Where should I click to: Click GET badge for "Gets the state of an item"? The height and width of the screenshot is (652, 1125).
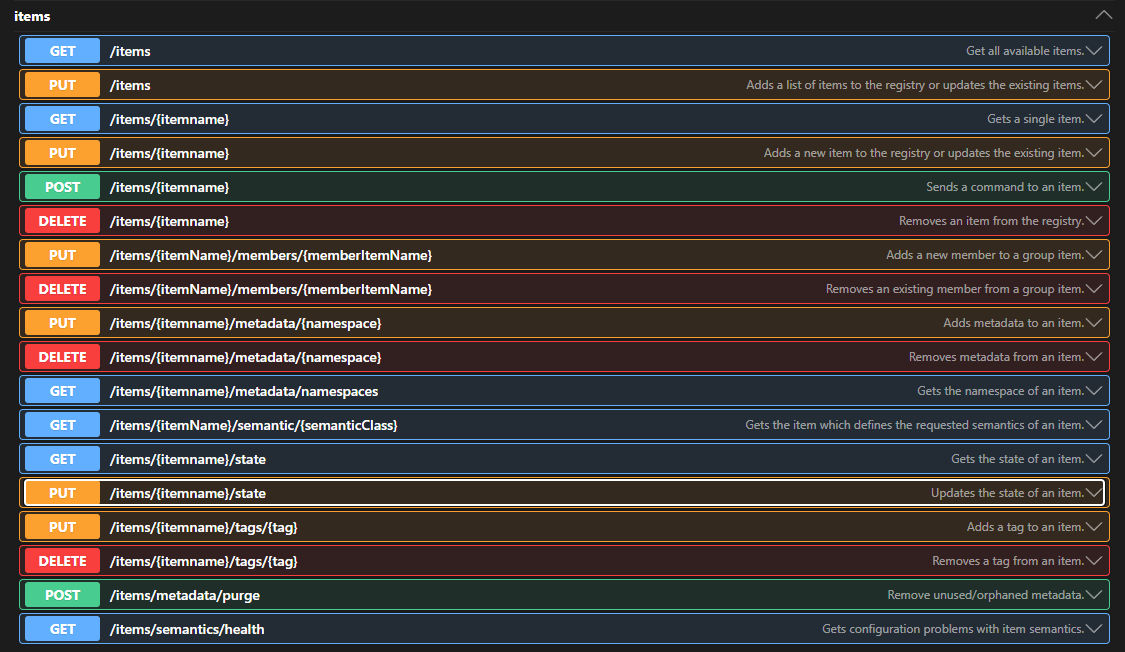62,459
